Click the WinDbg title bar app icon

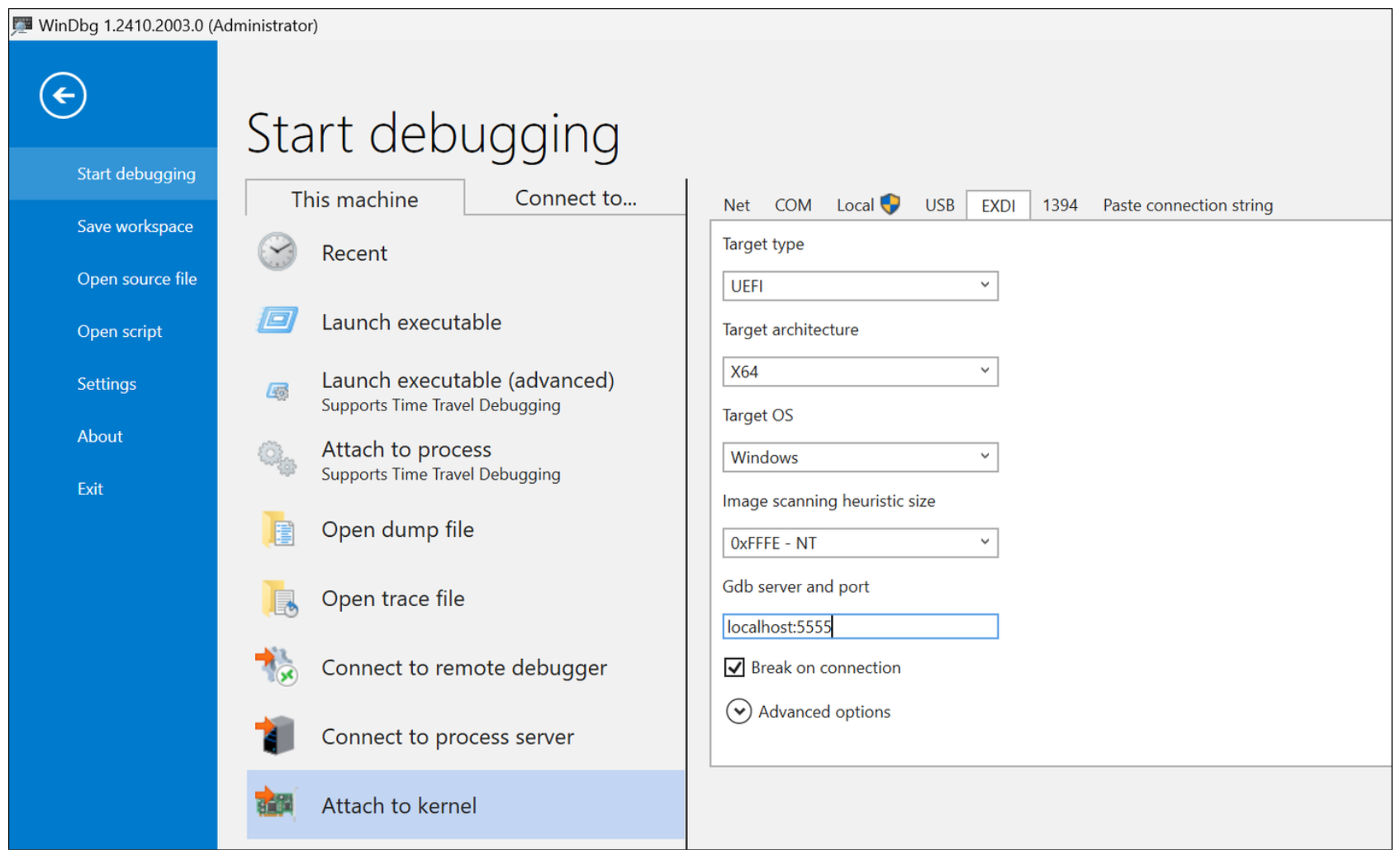(x=21, y=26)
